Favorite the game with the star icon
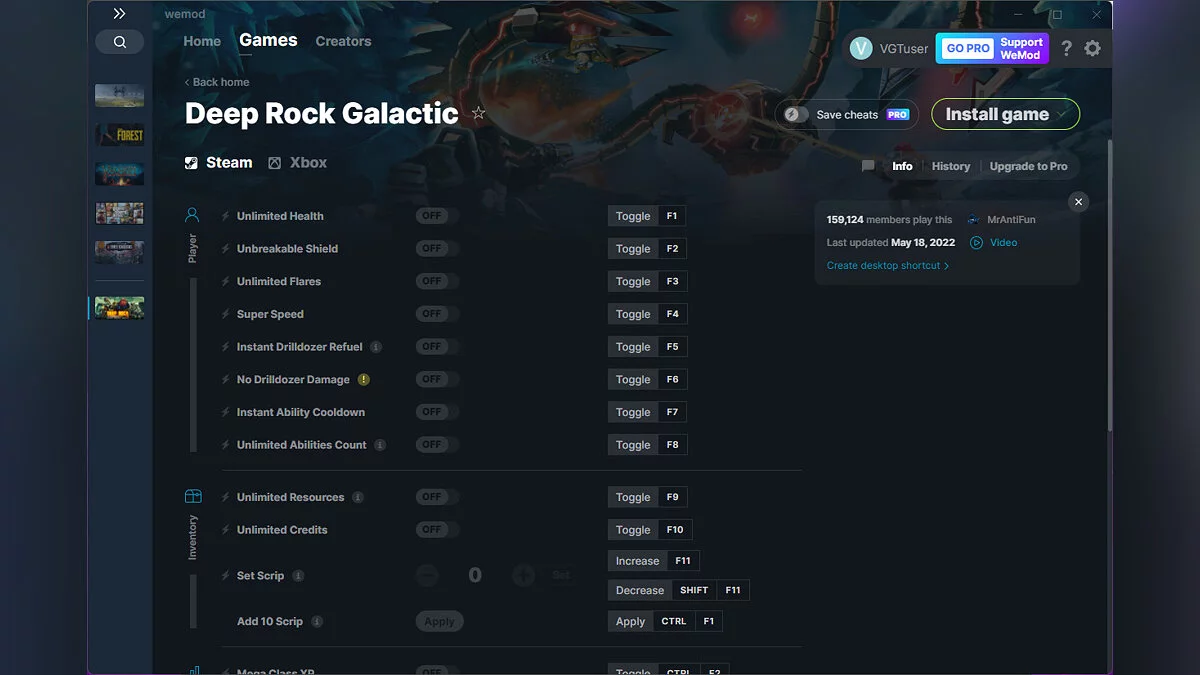 click(478, 113)
